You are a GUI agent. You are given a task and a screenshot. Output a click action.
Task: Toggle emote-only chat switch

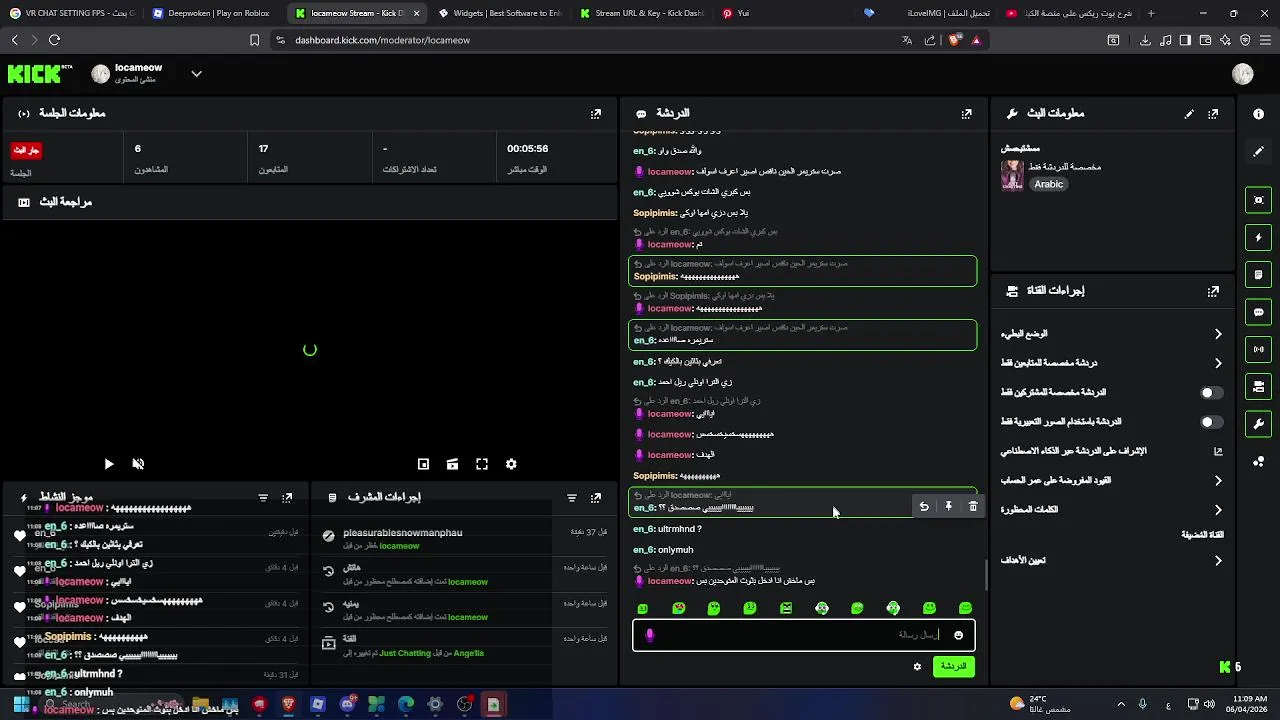pyautogui.click(x=1212, y=422)
